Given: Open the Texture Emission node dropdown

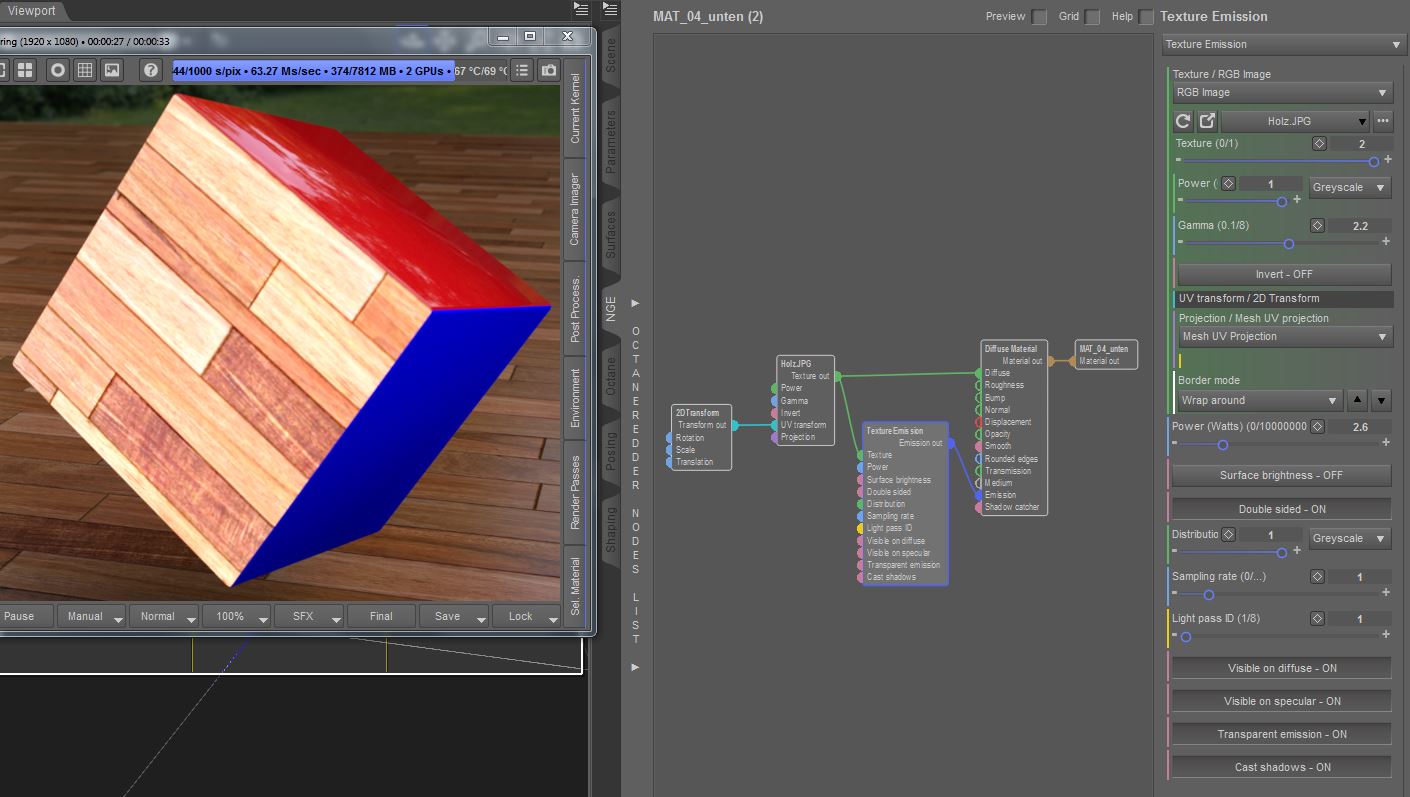Looking at the screenshot, I should point(1285,45).
